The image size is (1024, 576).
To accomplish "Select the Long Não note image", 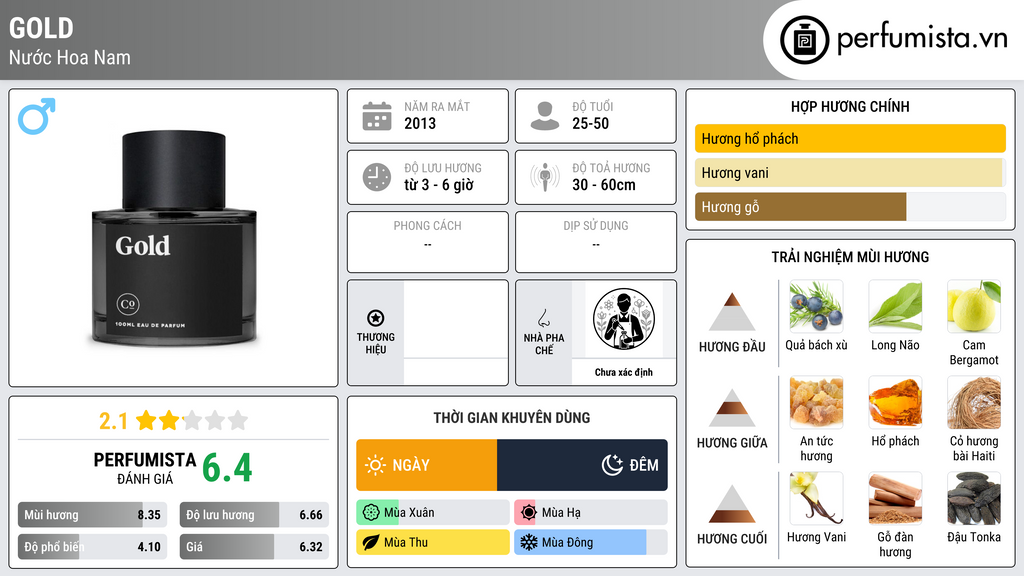I will click(x=895, y=306).
